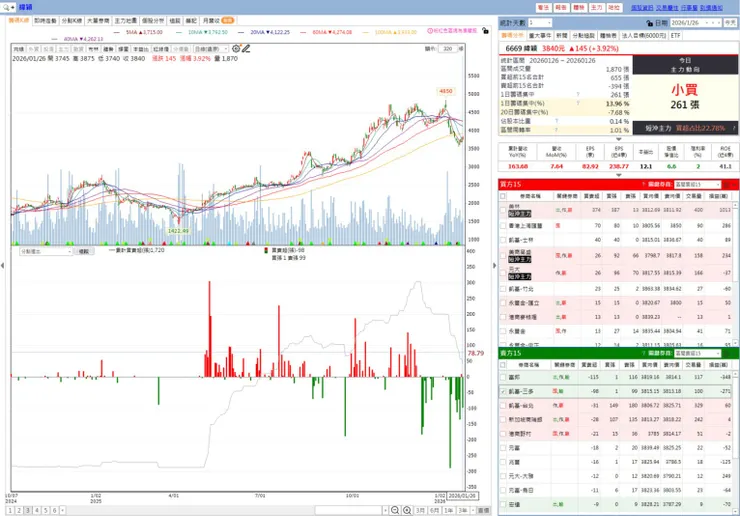Switch to 分點K線 tab
The height and width of the screenshot is (516, 740).
point(72,21)
